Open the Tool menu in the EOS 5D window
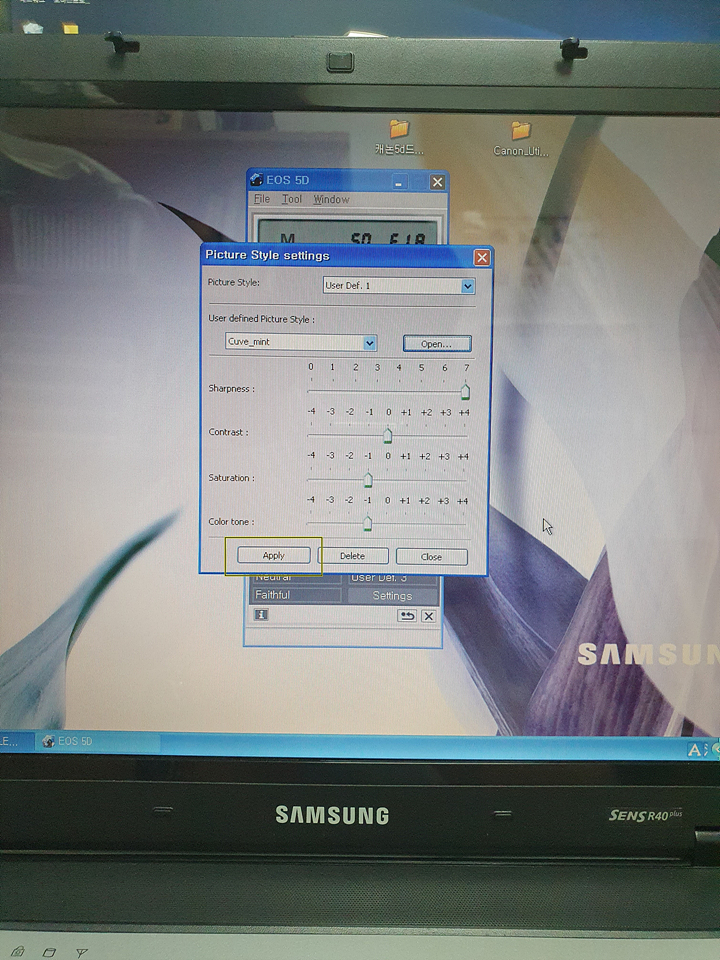Viewport: 720px width, 960px height. (x=291, y=199)
